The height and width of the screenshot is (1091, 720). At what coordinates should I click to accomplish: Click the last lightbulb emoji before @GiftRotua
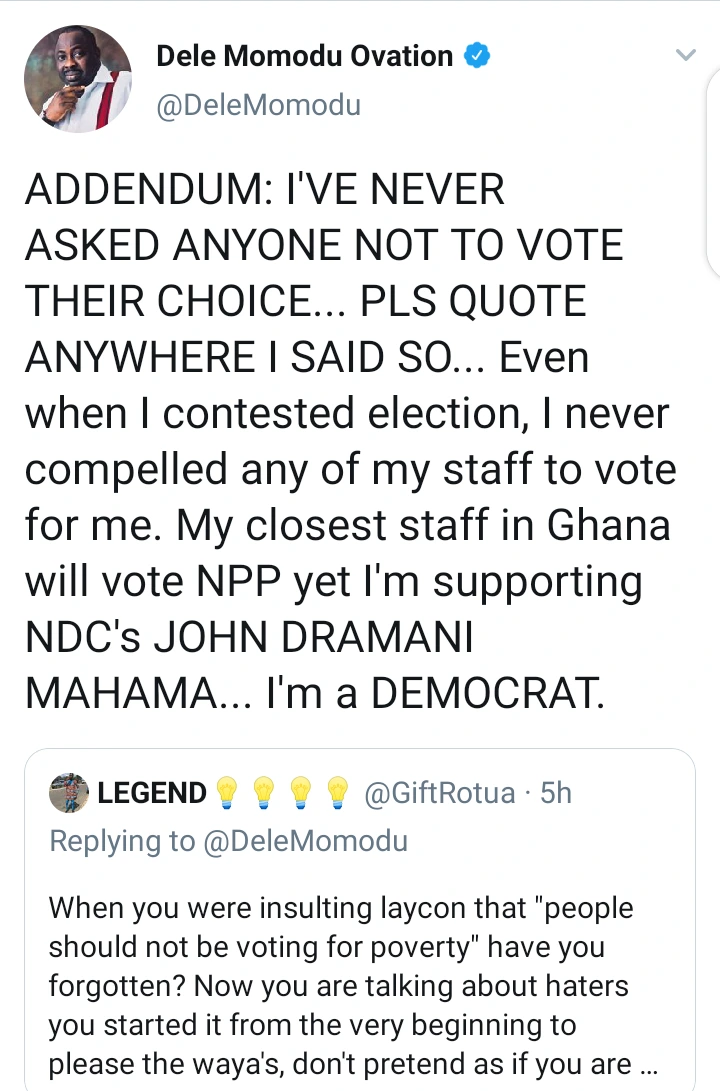[338, 794]
